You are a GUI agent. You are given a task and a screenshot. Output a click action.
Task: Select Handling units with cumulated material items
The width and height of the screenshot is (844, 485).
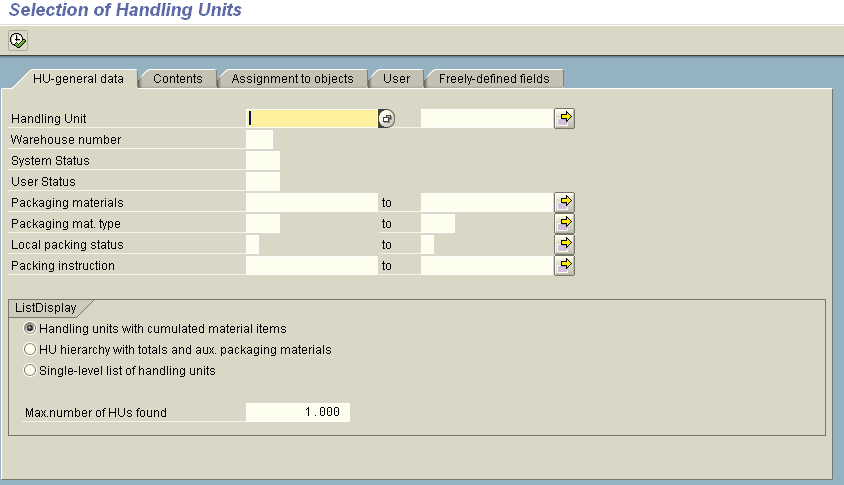tap(30, 329)
